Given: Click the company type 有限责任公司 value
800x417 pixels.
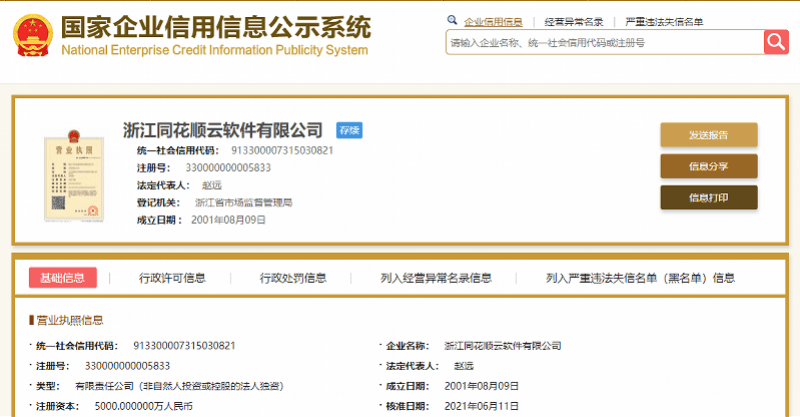Looking at the screenshot, I should click(x=180, y=386).
